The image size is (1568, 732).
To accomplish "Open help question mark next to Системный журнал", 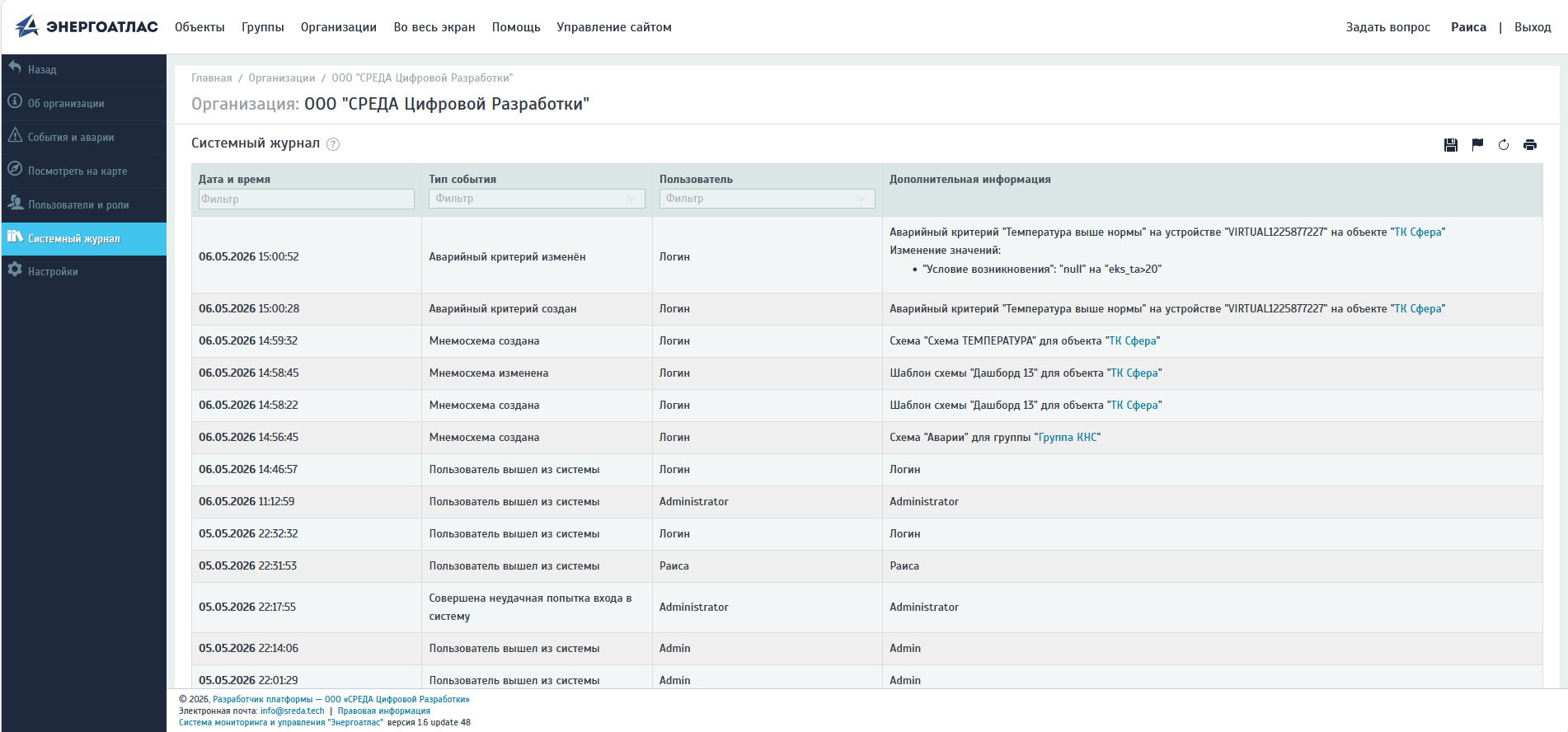I will (x=333, y=144).
